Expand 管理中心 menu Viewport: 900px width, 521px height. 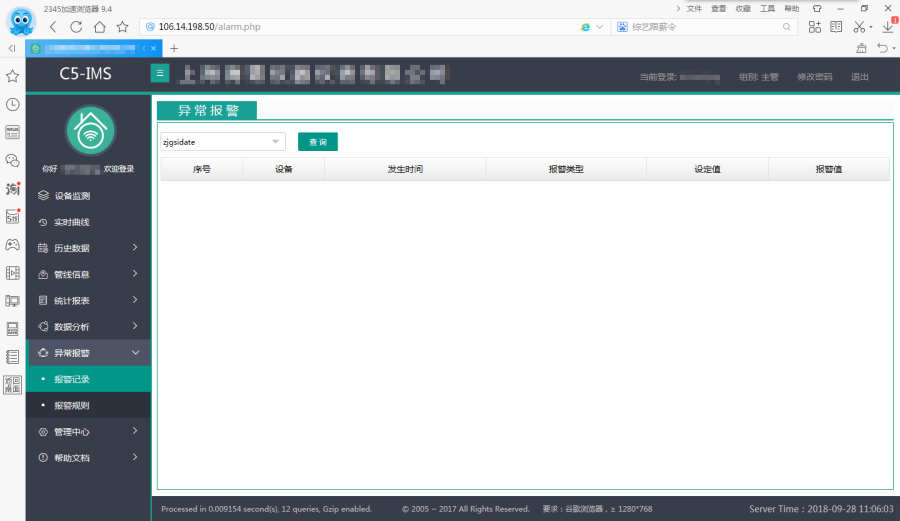(x=88, y=431)
